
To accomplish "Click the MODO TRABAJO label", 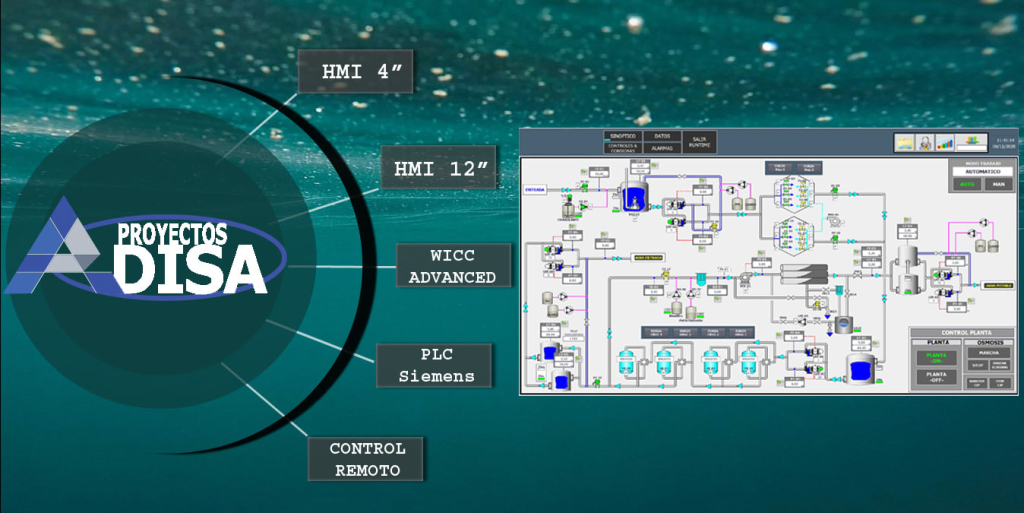I will pos(983,163).
